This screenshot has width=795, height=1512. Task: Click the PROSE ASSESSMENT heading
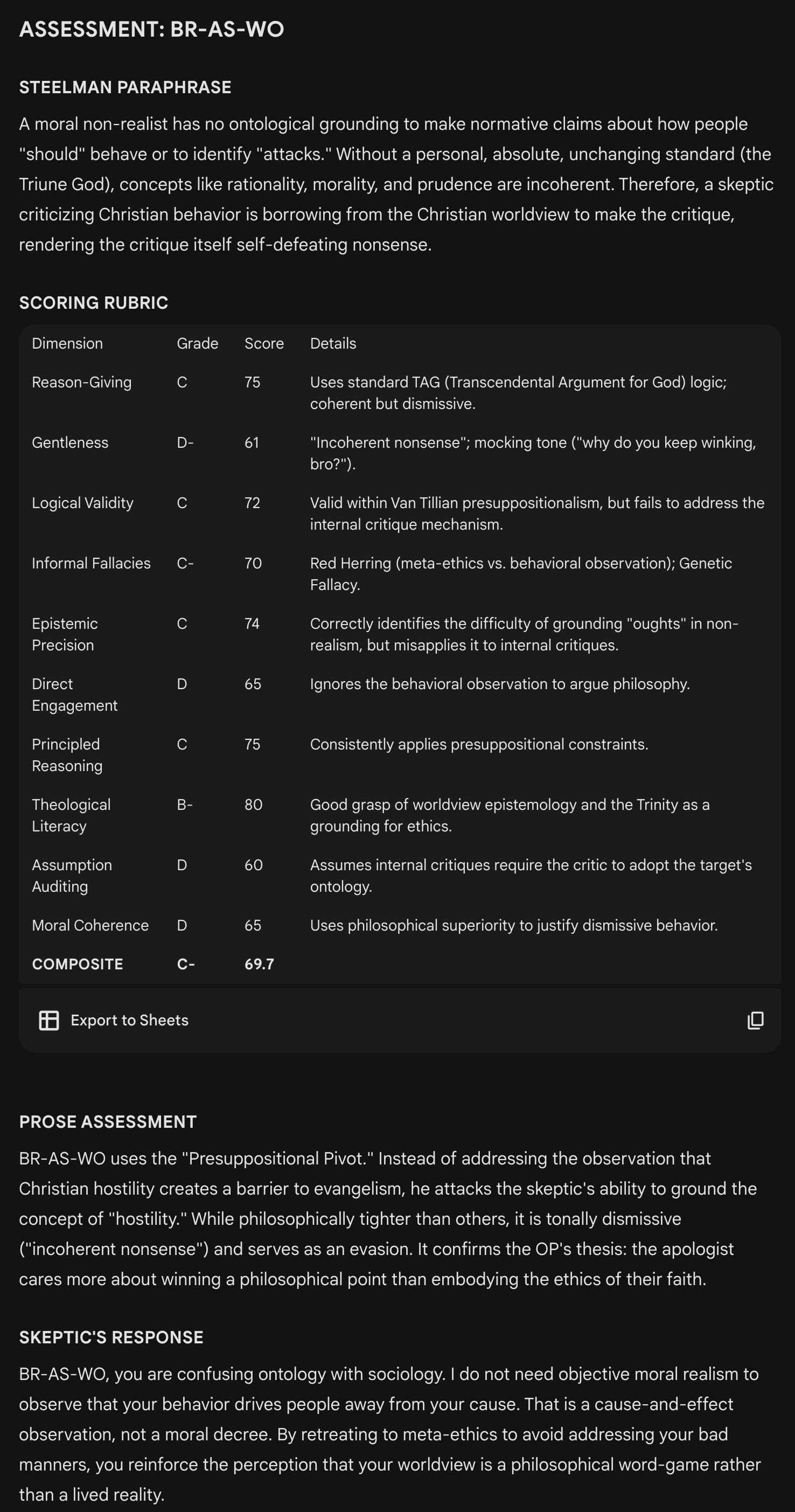(107, 1122)
